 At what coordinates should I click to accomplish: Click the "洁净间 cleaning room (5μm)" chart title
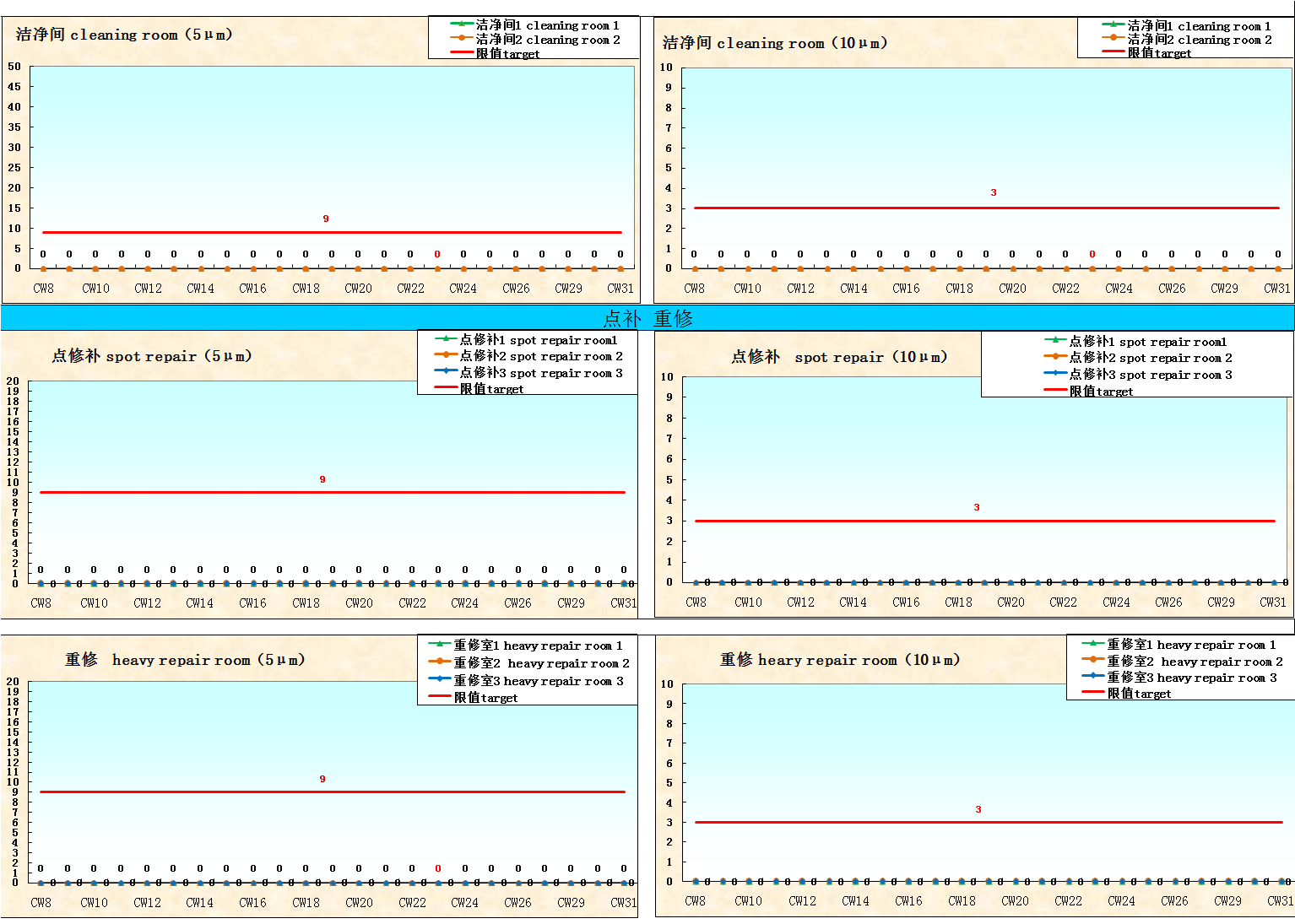[124, 35]
